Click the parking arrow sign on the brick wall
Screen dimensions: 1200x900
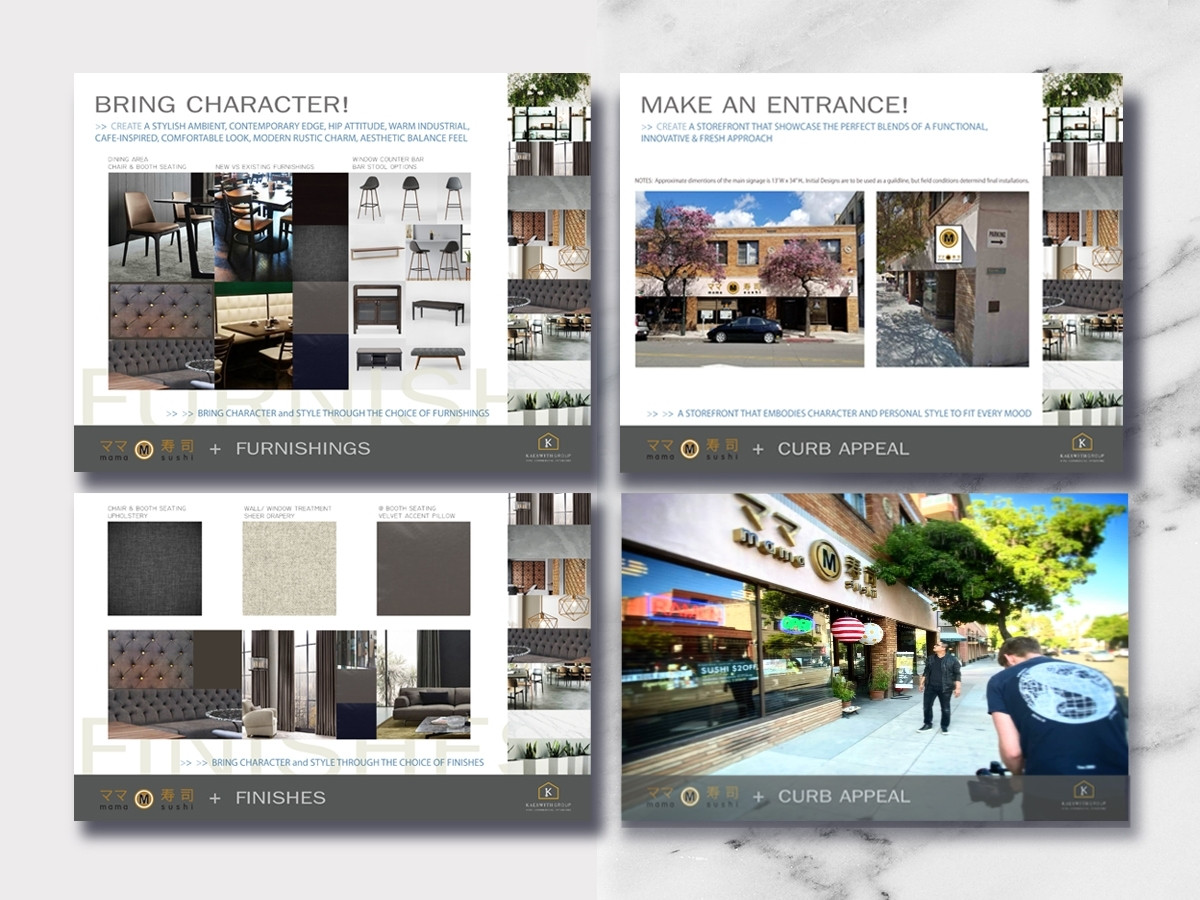[x=997, y=240]
